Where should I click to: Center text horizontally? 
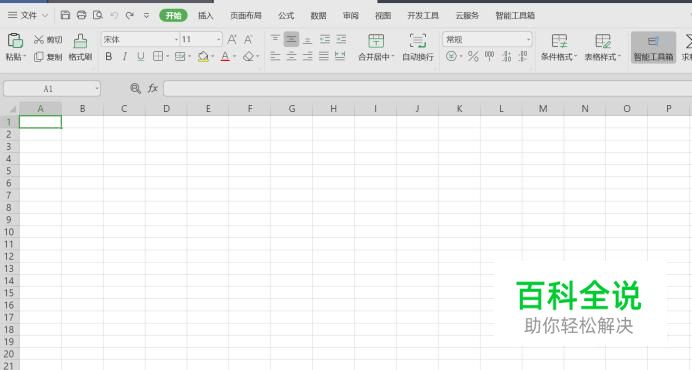click(x=291, y=56)
